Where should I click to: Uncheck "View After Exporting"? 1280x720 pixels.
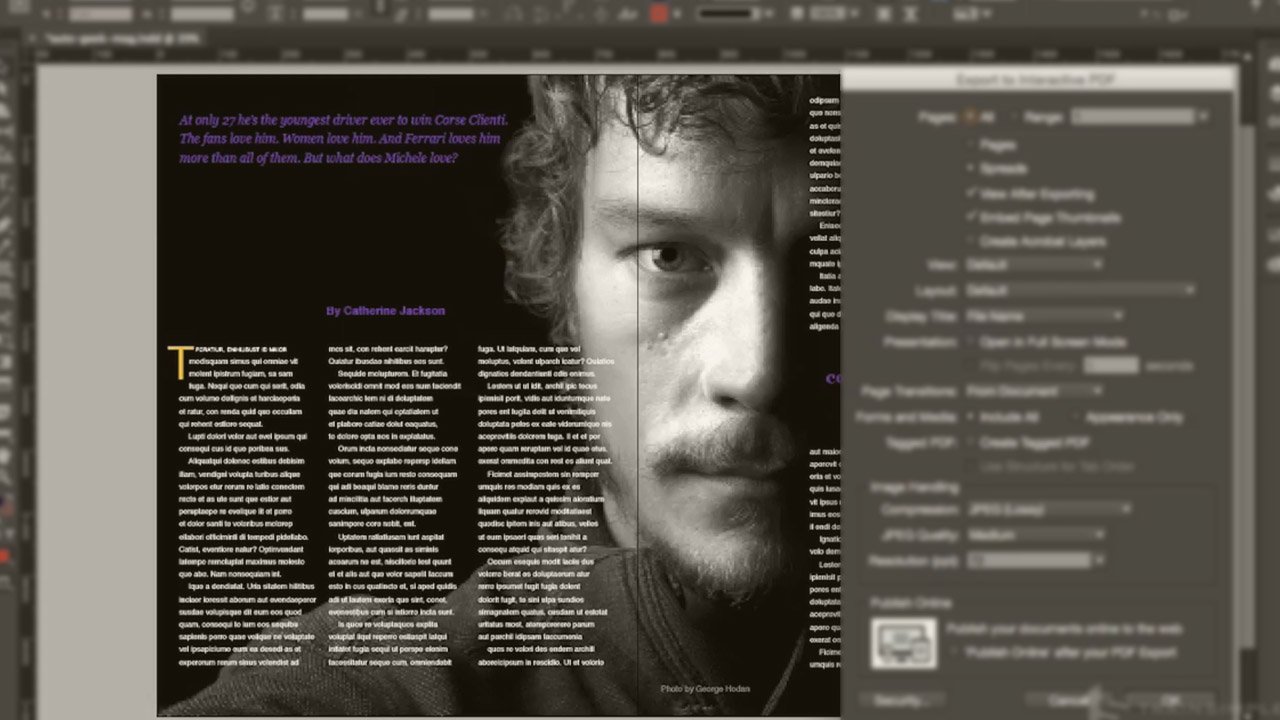tap(971, 194)
